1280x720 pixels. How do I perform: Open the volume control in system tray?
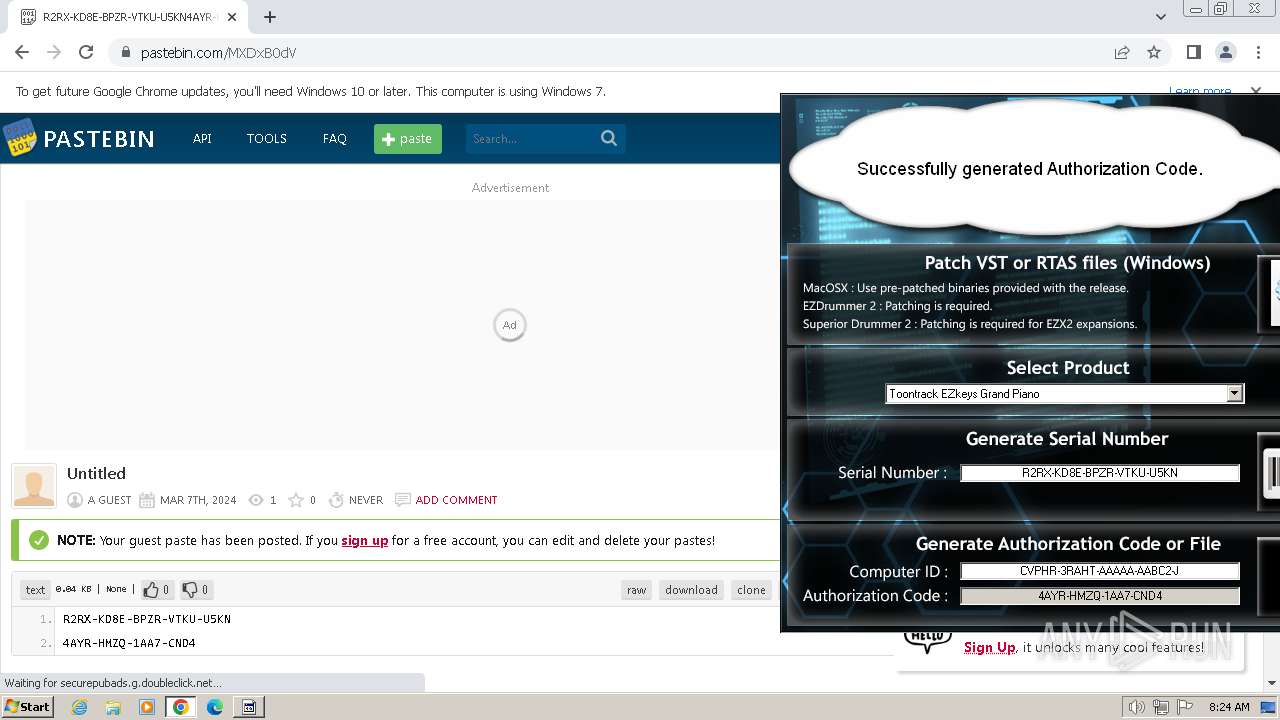point(1136,707)
